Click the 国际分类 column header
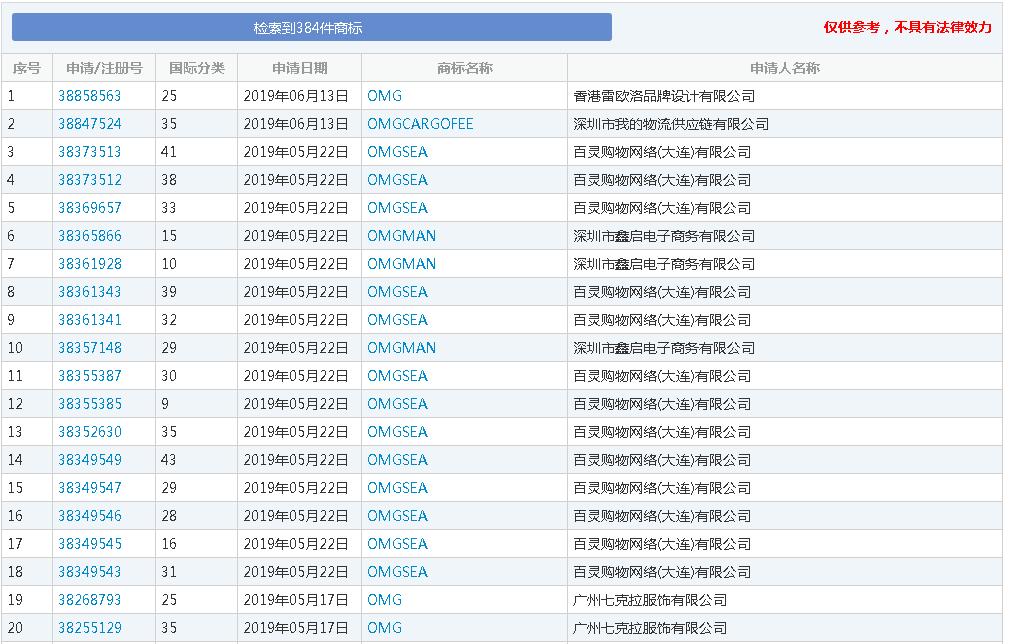The width and height of the screenshot is (1011, 644). tap(197, 68)
